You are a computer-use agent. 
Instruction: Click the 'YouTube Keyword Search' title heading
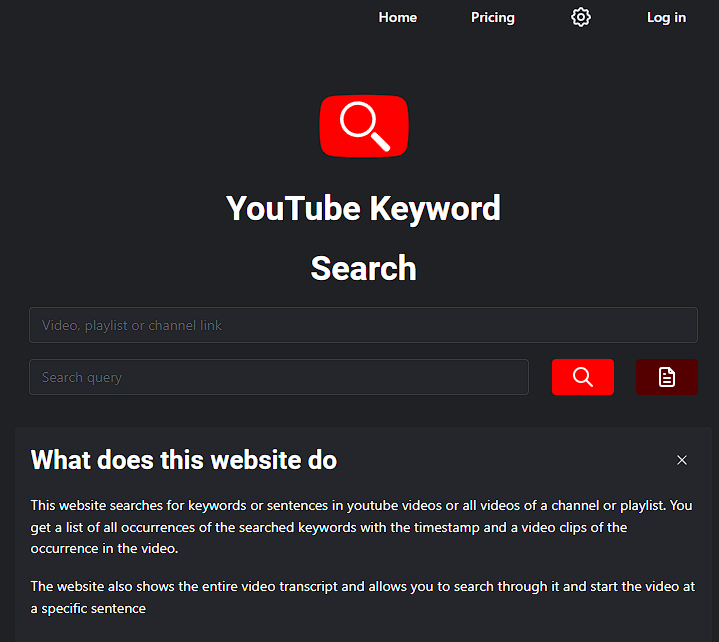coord(364,238)
